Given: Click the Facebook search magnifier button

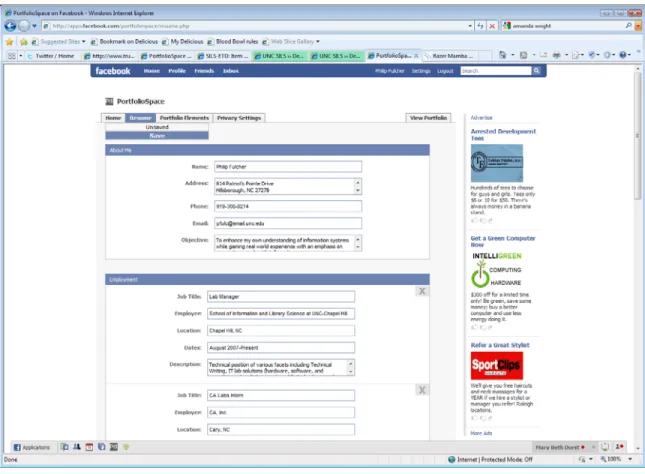Looking at the screenshot, I should [536, 71].
